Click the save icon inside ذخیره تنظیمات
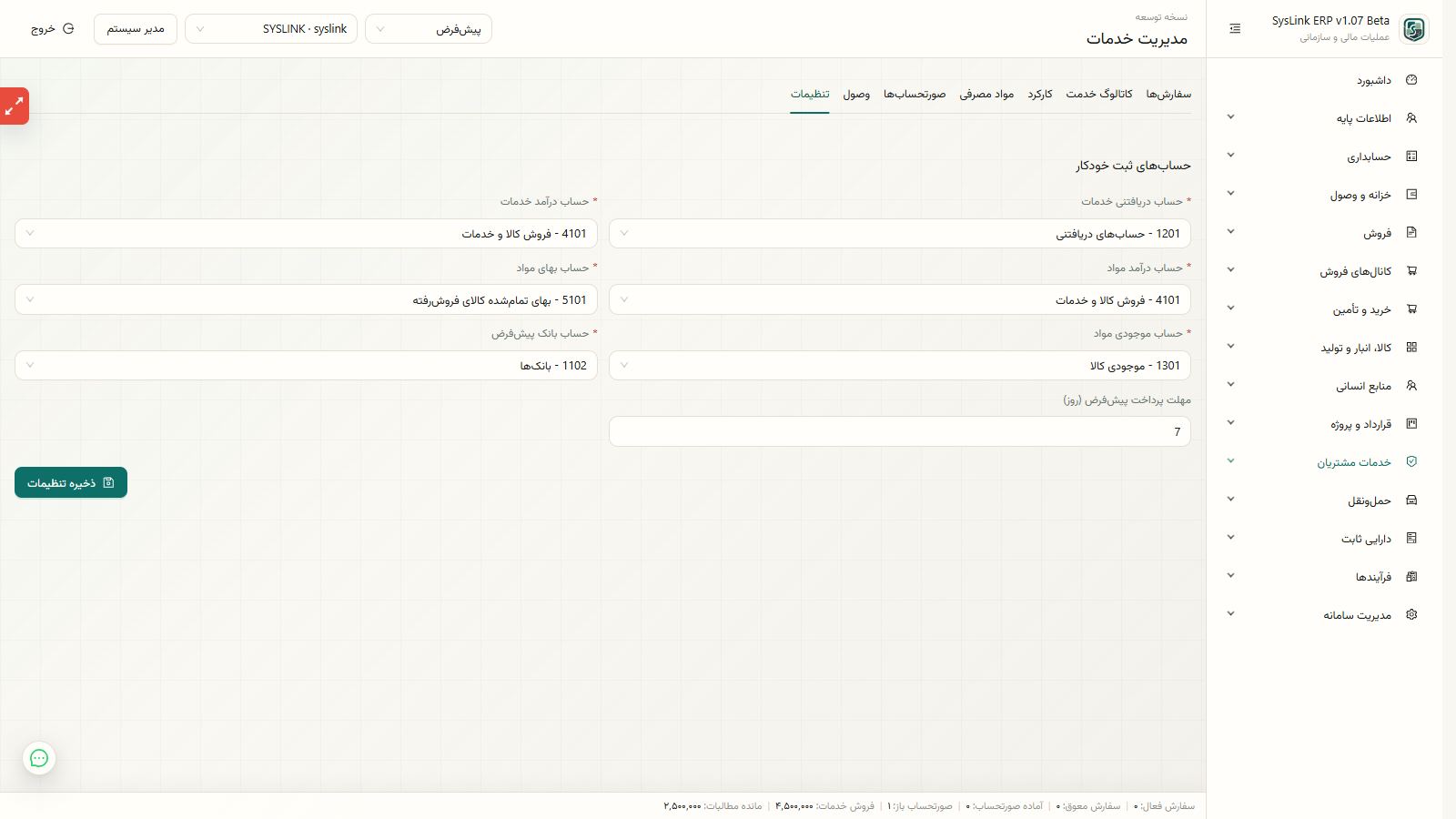 pos(108,482)
